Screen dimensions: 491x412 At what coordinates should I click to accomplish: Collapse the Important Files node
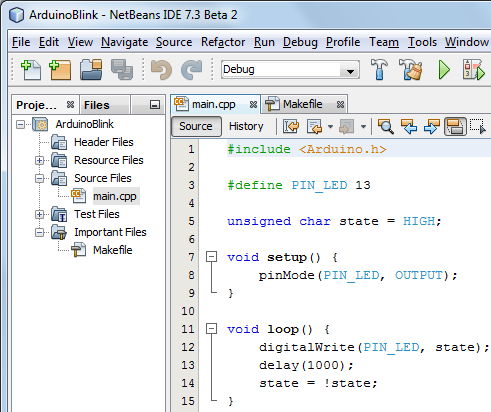[x=39, y=232]
